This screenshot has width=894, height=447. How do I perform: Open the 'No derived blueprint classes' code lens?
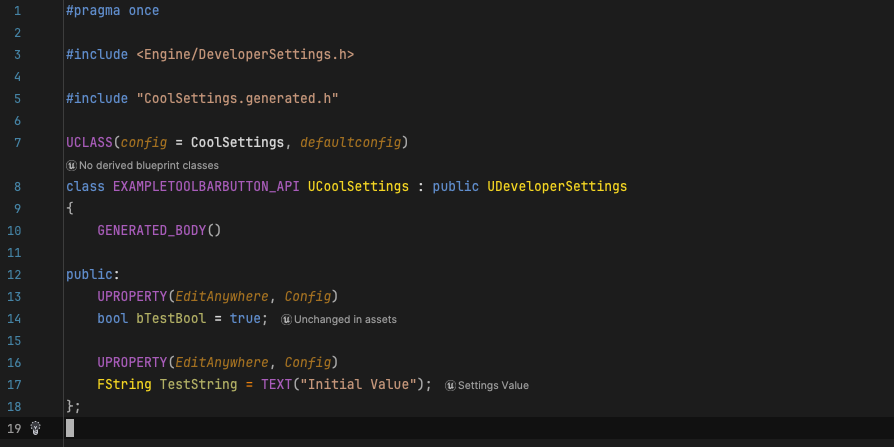click(x=143, y=165)
